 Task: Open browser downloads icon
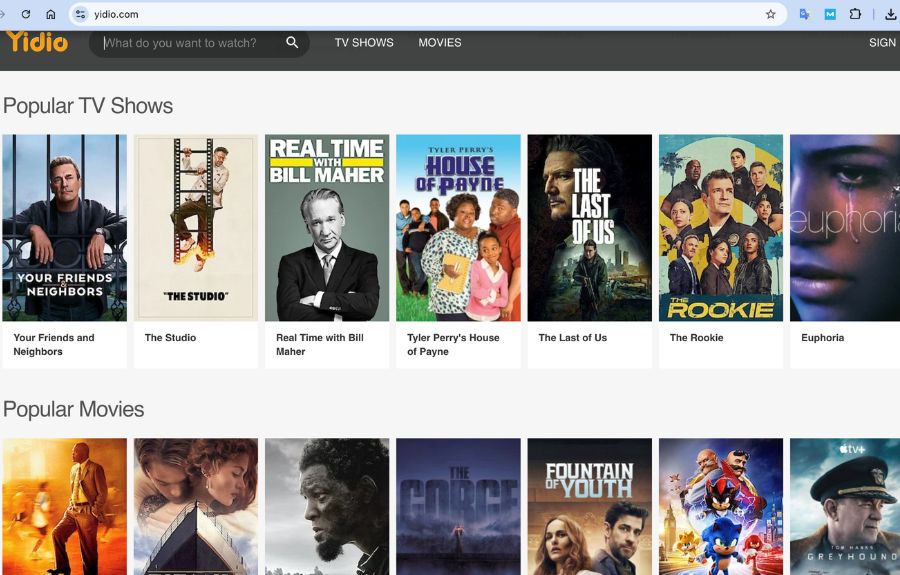(x=891, y=14)
